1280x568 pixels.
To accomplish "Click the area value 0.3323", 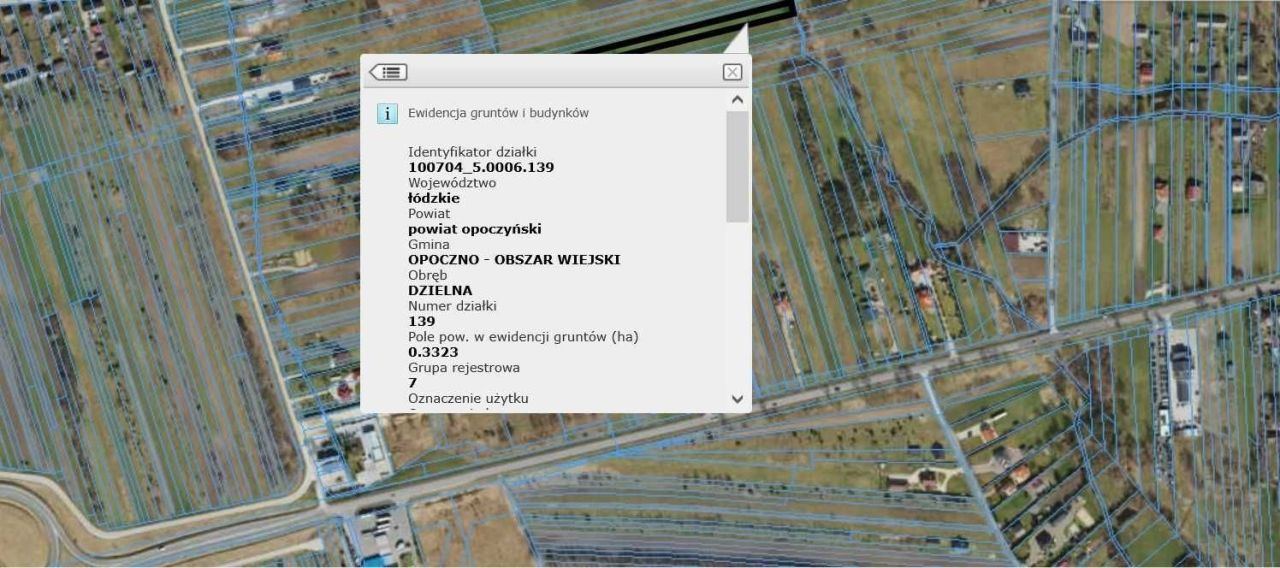I will coord(433,352).
